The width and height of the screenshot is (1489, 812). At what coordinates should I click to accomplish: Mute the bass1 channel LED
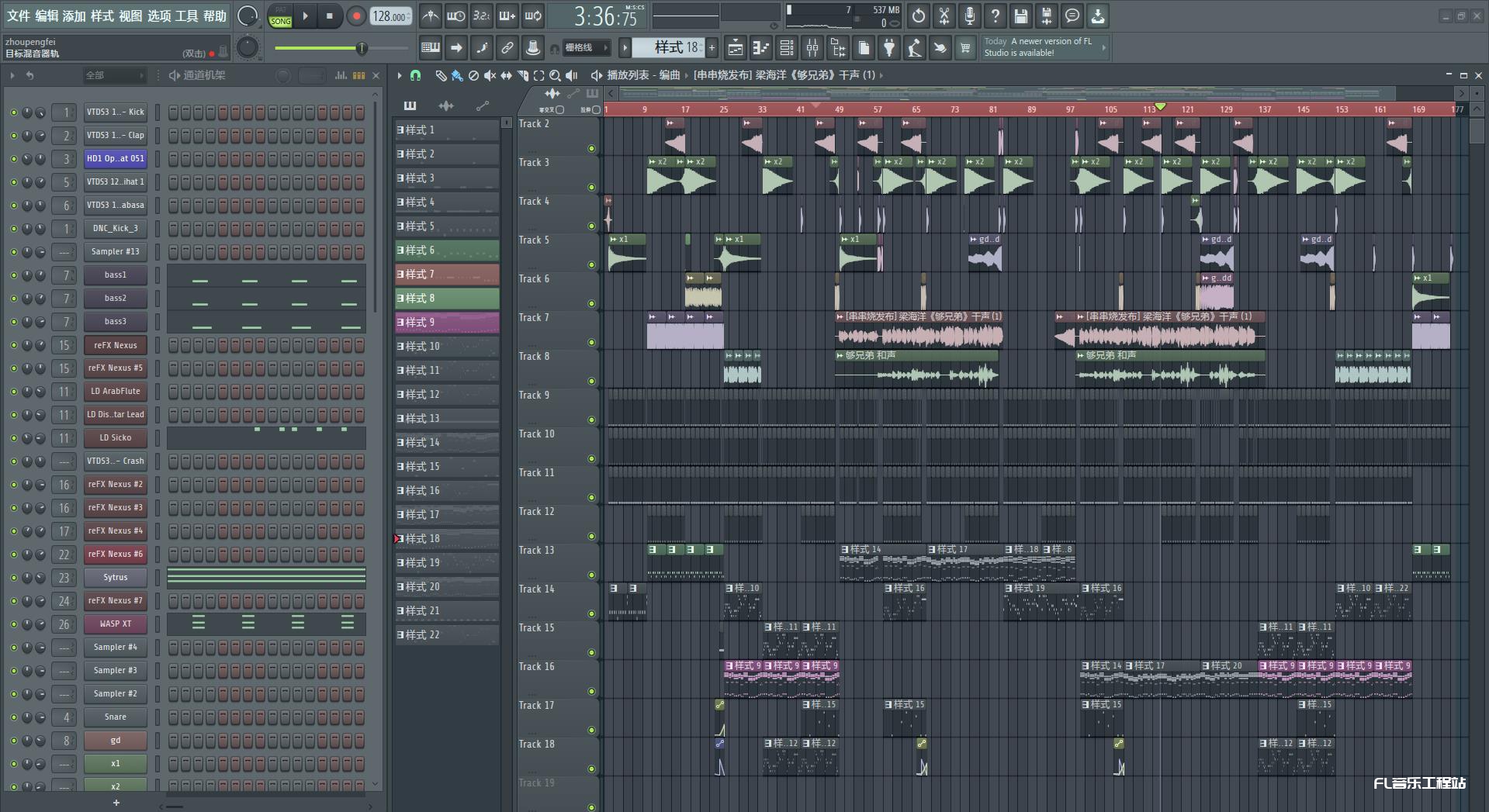pyautogui.click(x=13, y=275)
